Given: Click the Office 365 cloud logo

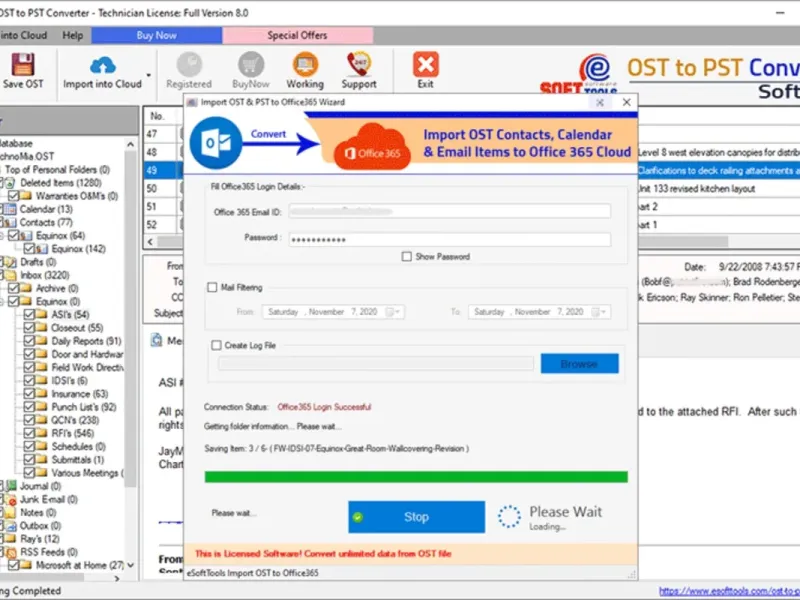Looking at the screenshot, I should click(x=372, y=147).
